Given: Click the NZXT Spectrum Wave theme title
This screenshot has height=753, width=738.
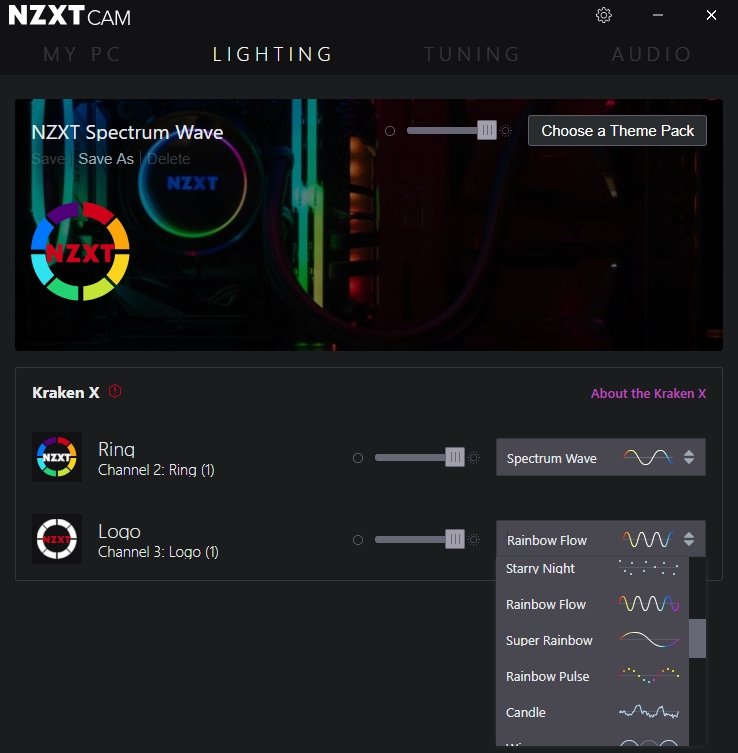Looking at the screenshot, I should pos(127,133).
